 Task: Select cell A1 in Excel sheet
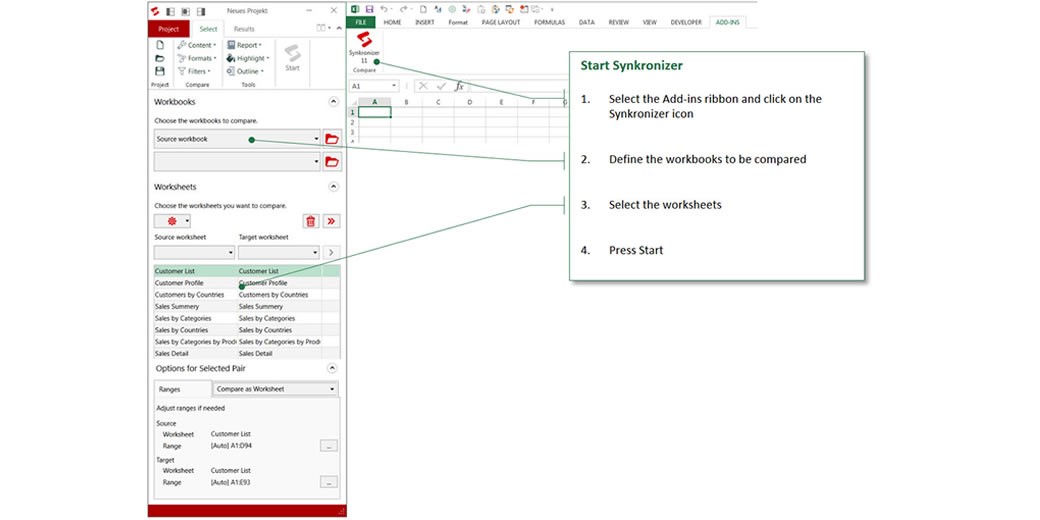(x=375, y=112)
